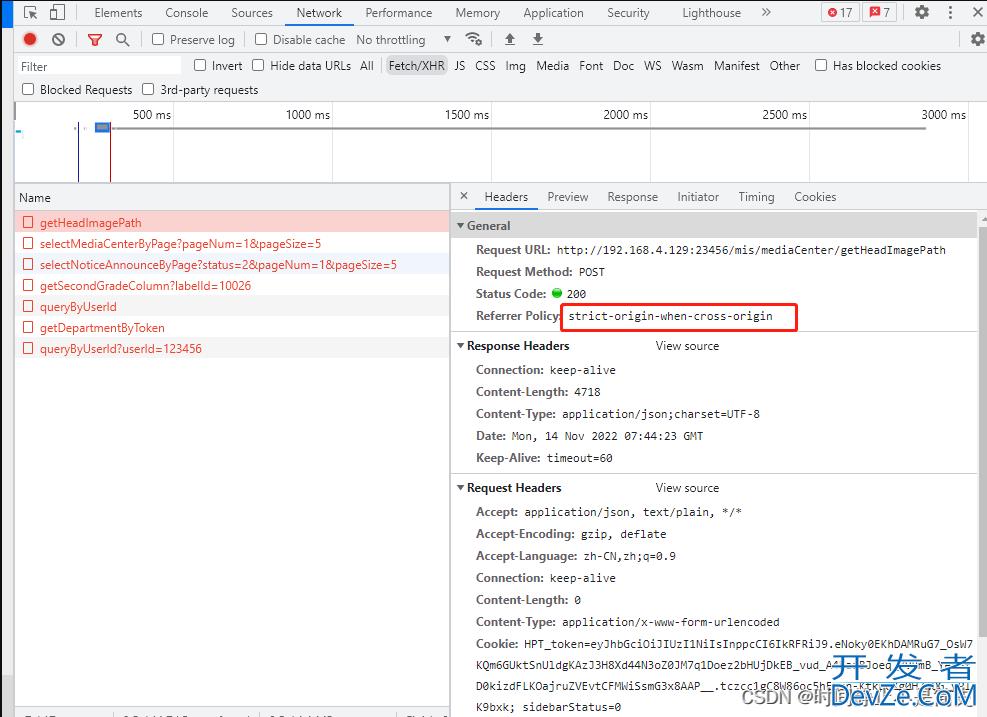Select getSecondGradeColumn request row
This screenshot has width=987, height=717.
pyautogui.click(x=232, y=286)
